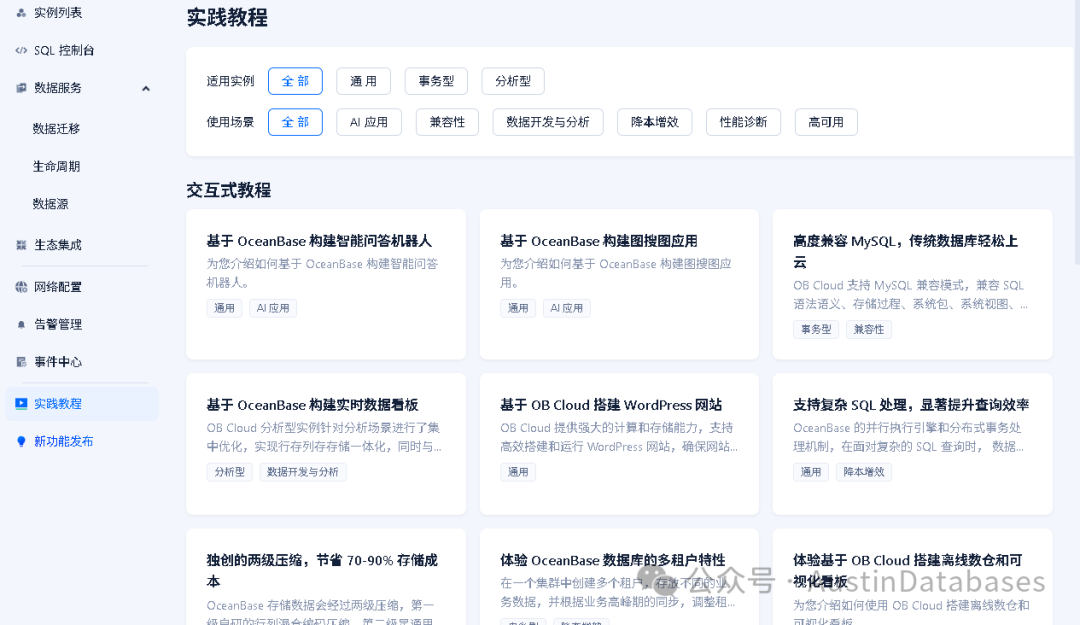Collapse the 数据服务 menu chevron

click(145, 88)
